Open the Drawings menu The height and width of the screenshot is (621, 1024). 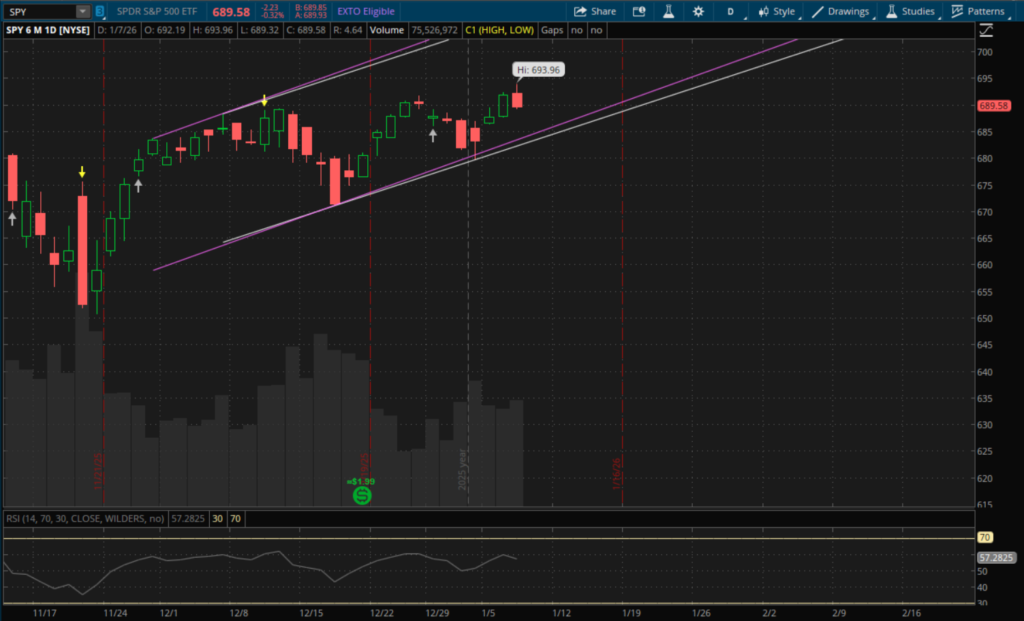(841, 11)
